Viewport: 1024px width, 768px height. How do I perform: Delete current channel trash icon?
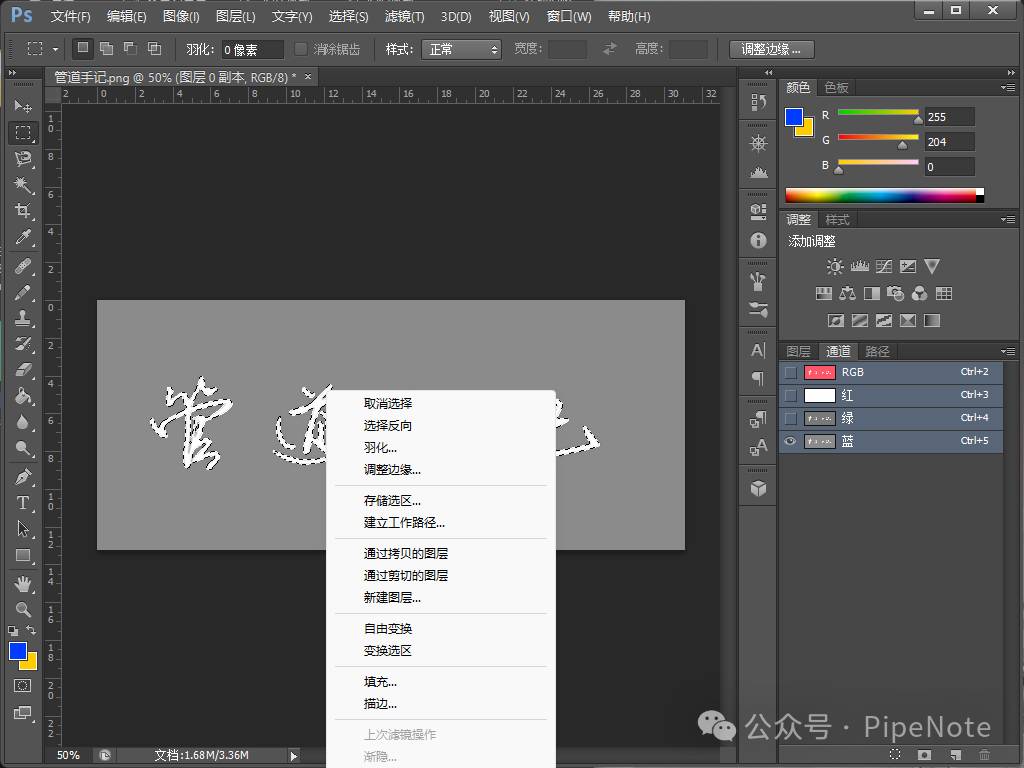pyautogui.click(x=984, y=754)
